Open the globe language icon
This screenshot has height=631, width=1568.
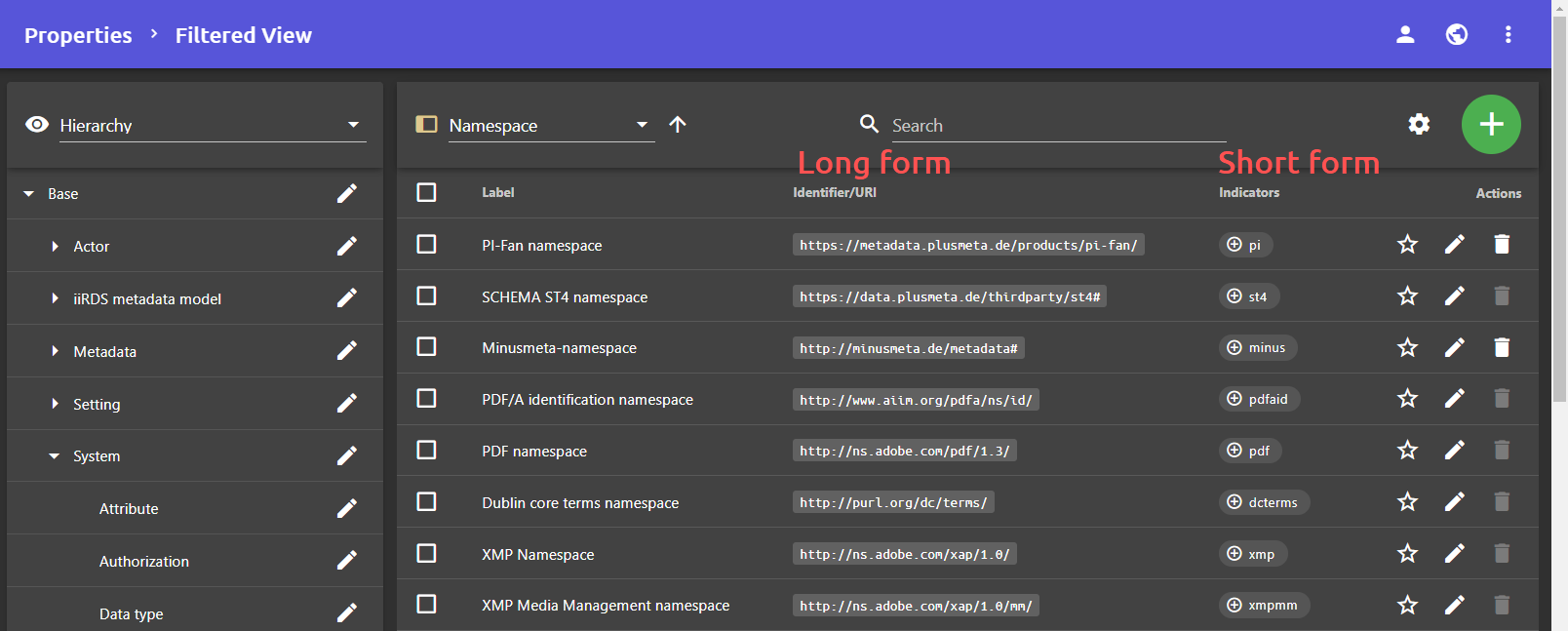[x=1457, y=35]
